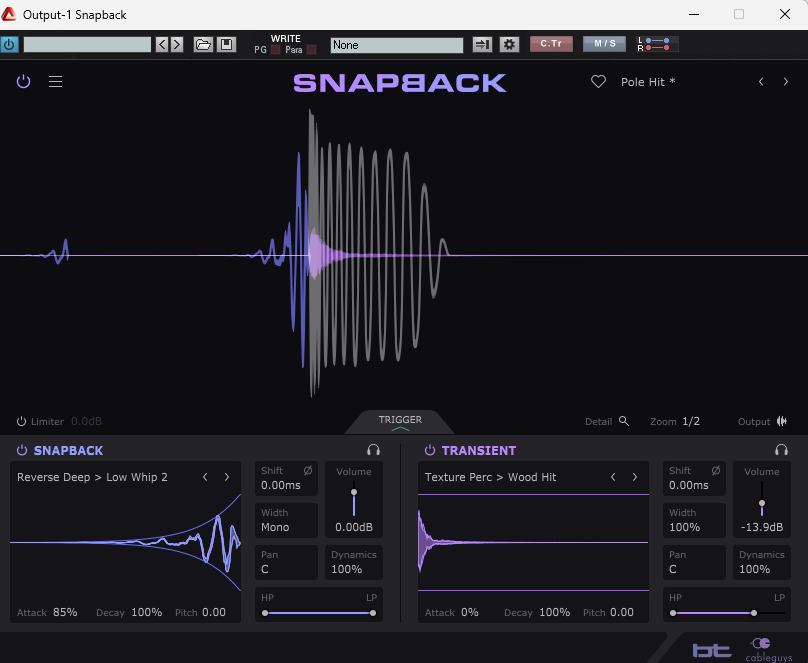Click Snapback Dynamics 100% value

(346, 569)
